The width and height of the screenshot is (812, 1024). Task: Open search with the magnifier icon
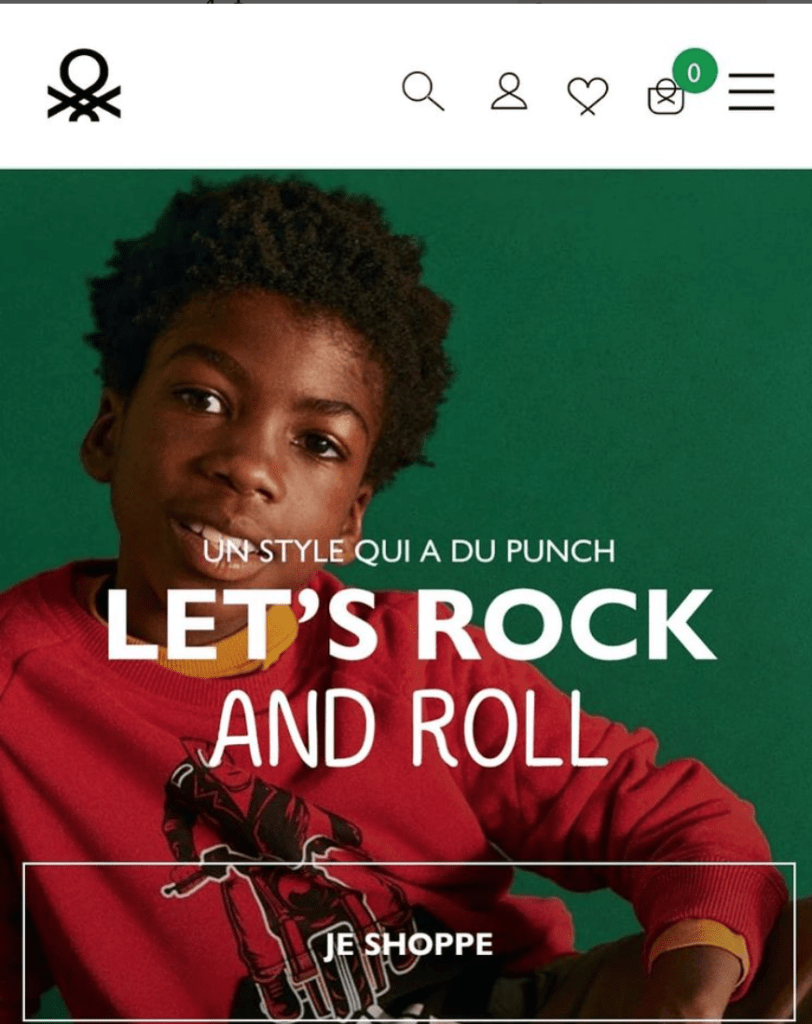(x=423, y=91)
